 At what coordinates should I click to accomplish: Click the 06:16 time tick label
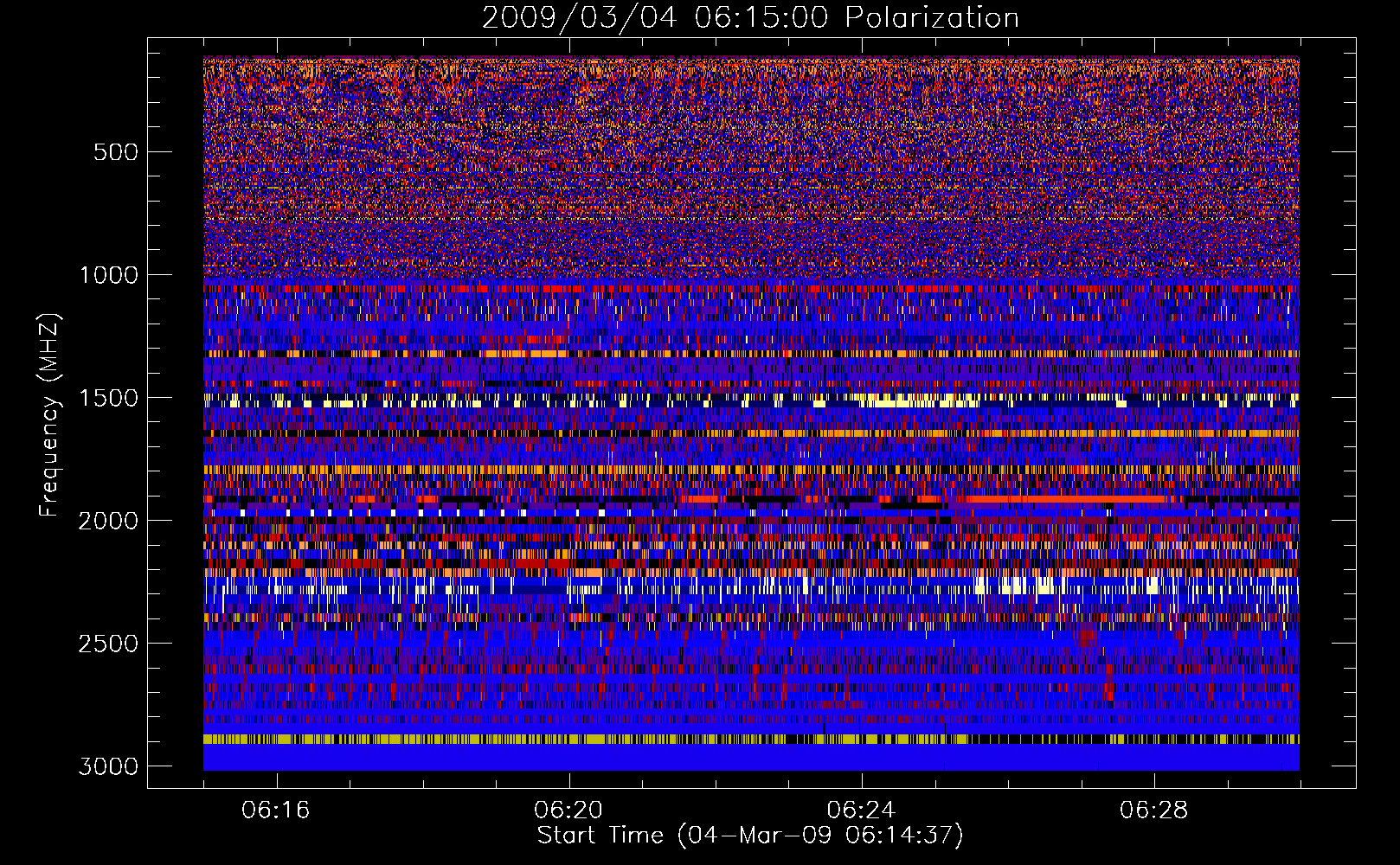pos(276,811)
